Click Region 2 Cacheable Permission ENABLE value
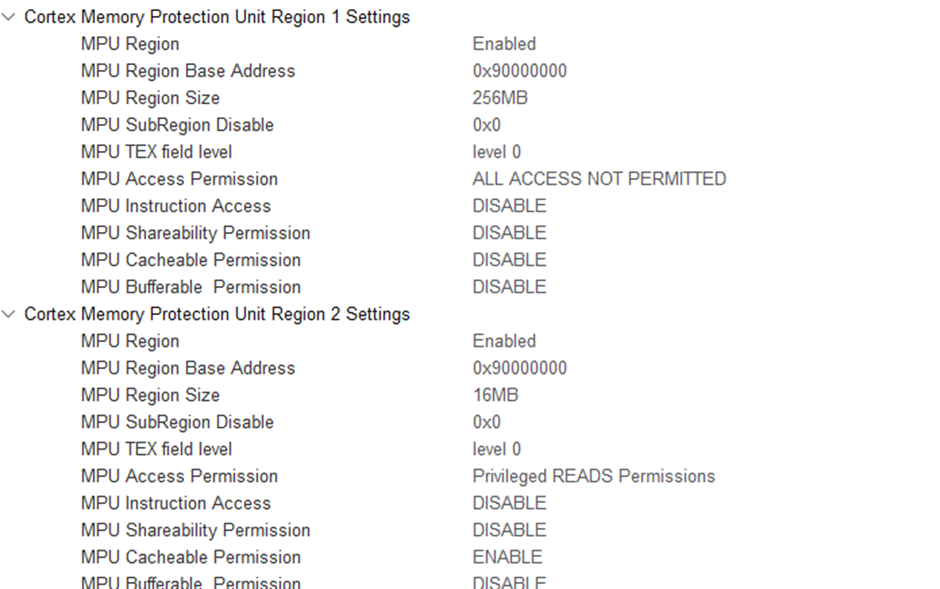940x589 pixels. (x=507, y=557)
